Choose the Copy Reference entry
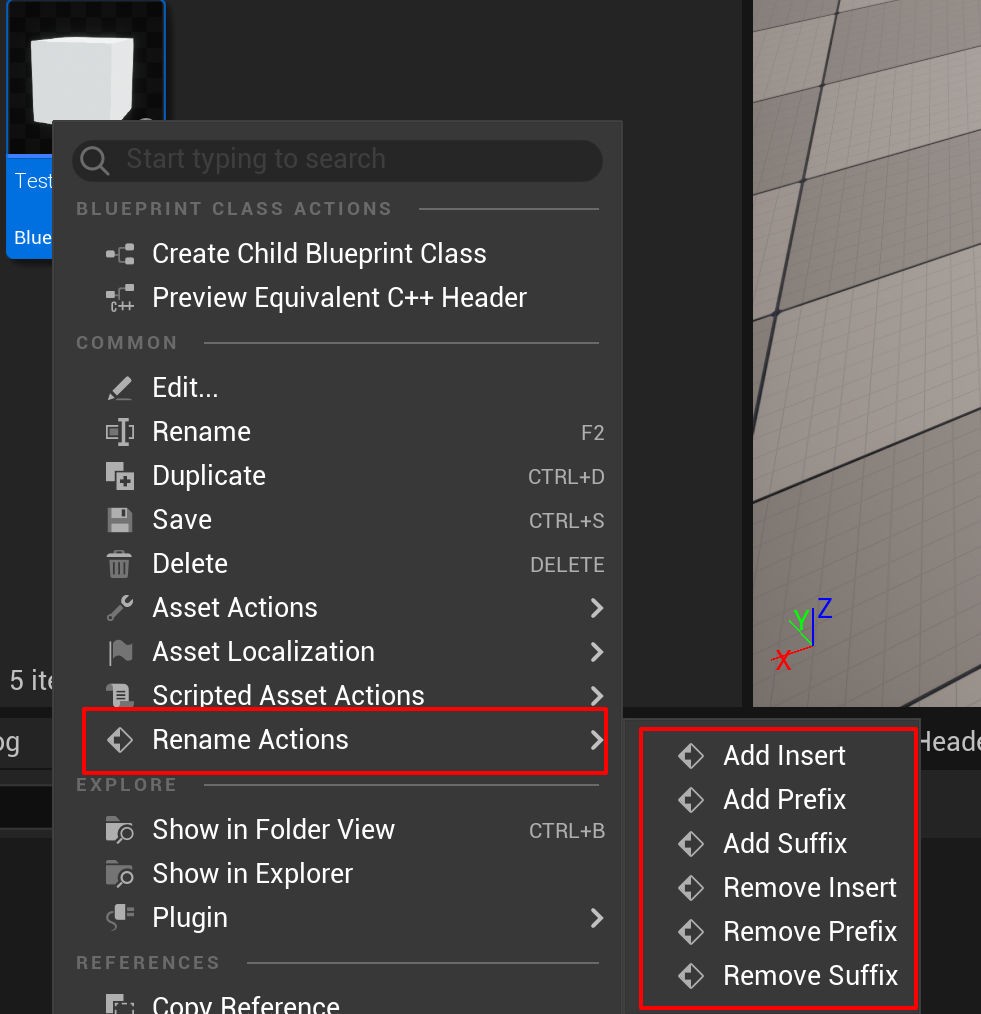This screenshot has height=1014, width=981. 338,1002
